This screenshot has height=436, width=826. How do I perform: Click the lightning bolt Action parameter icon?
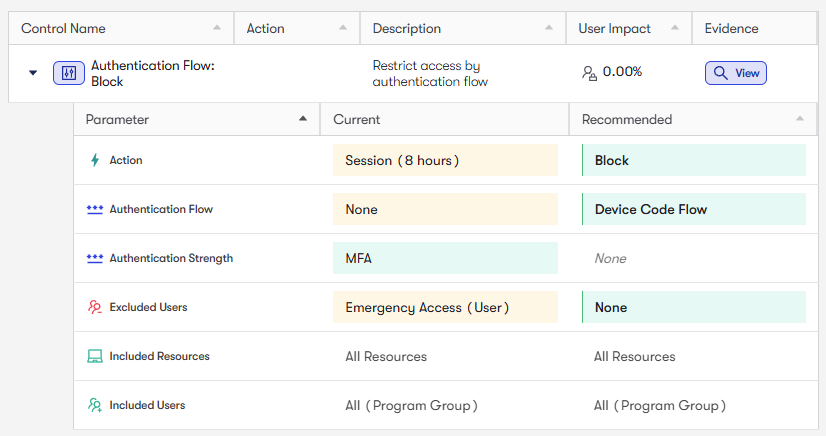tap(95, 160)
